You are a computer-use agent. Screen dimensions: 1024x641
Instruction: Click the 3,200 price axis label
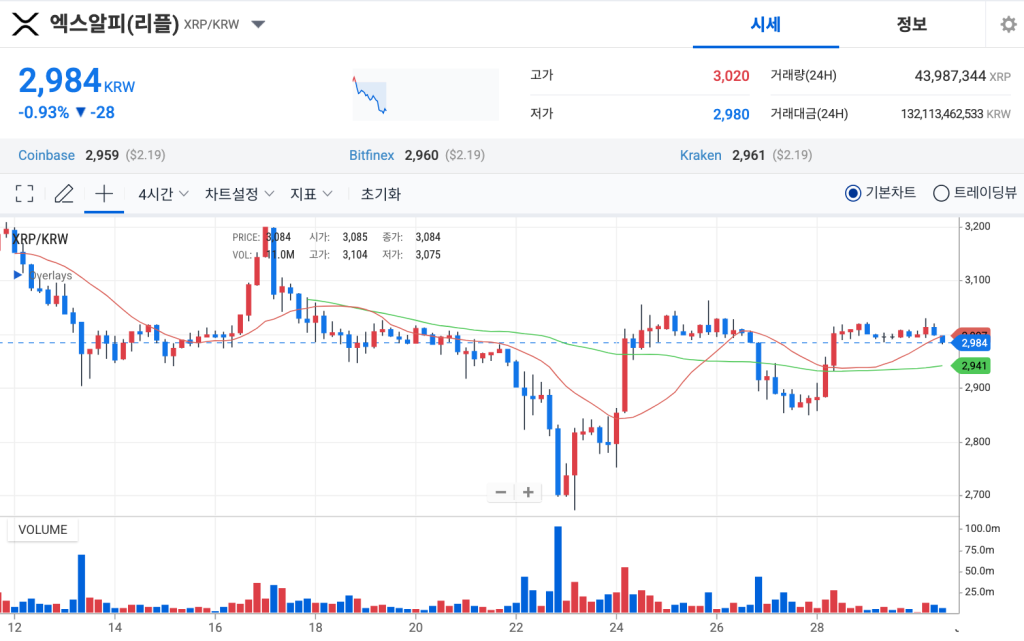tap(978, 227)
